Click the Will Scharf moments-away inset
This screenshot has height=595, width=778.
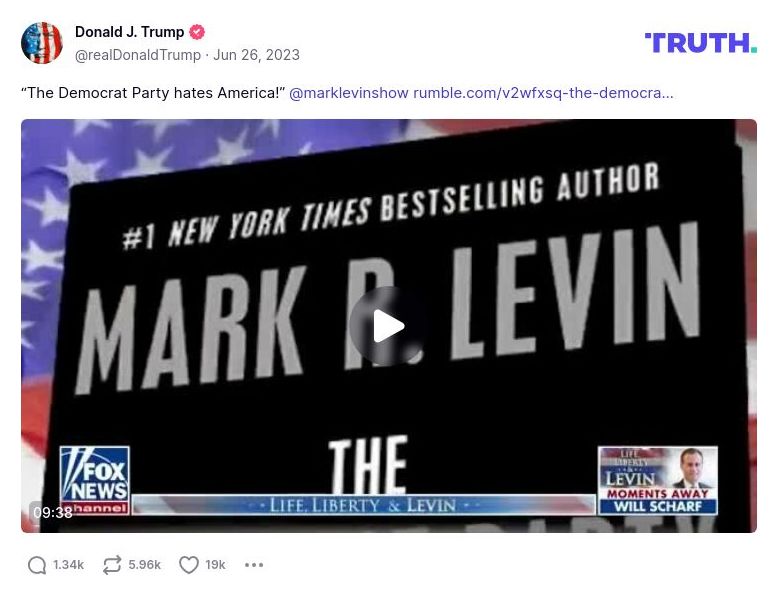(658, 480)
